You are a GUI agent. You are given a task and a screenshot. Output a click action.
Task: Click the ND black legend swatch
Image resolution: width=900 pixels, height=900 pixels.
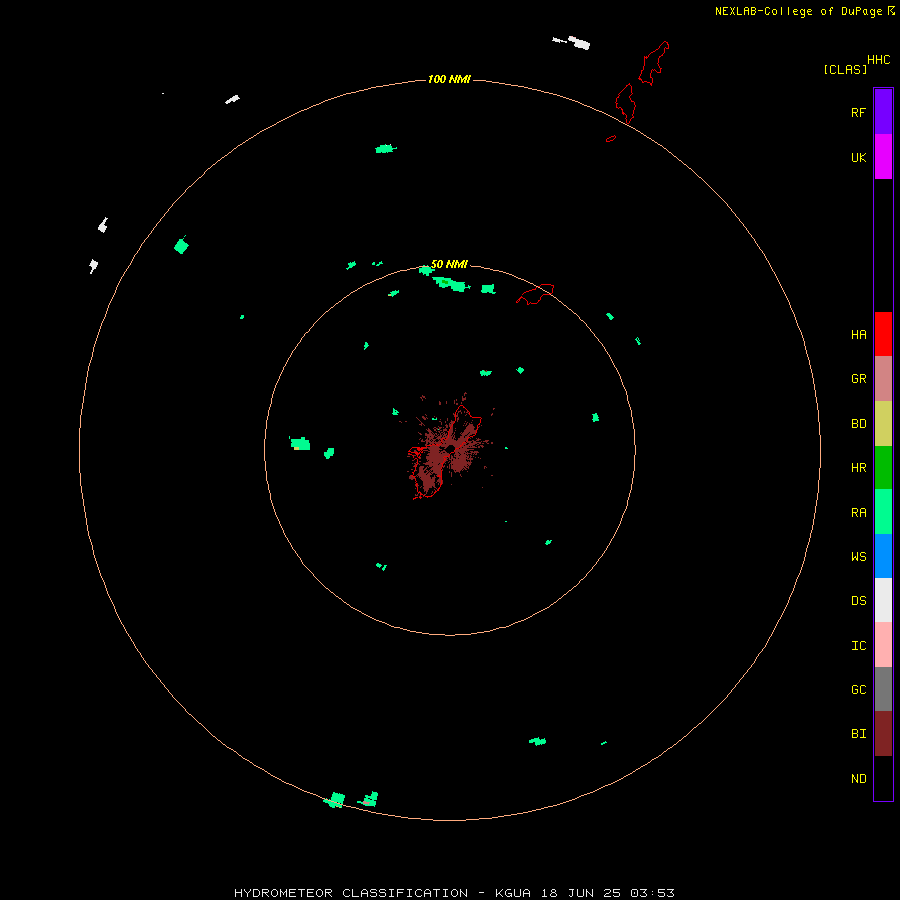tap(883, 778)
